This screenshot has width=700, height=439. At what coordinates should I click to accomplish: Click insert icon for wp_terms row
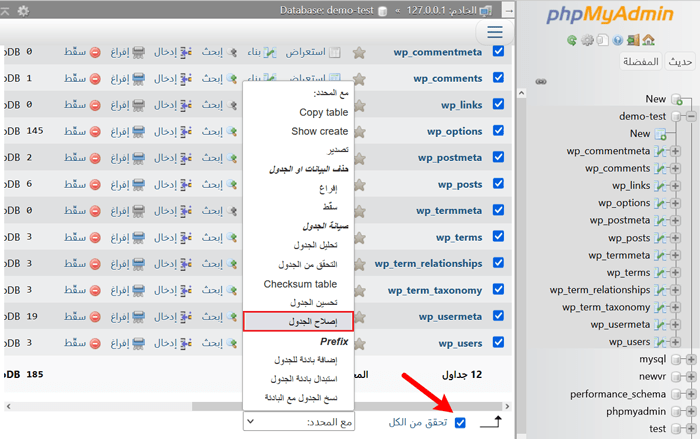click(186, 237)
